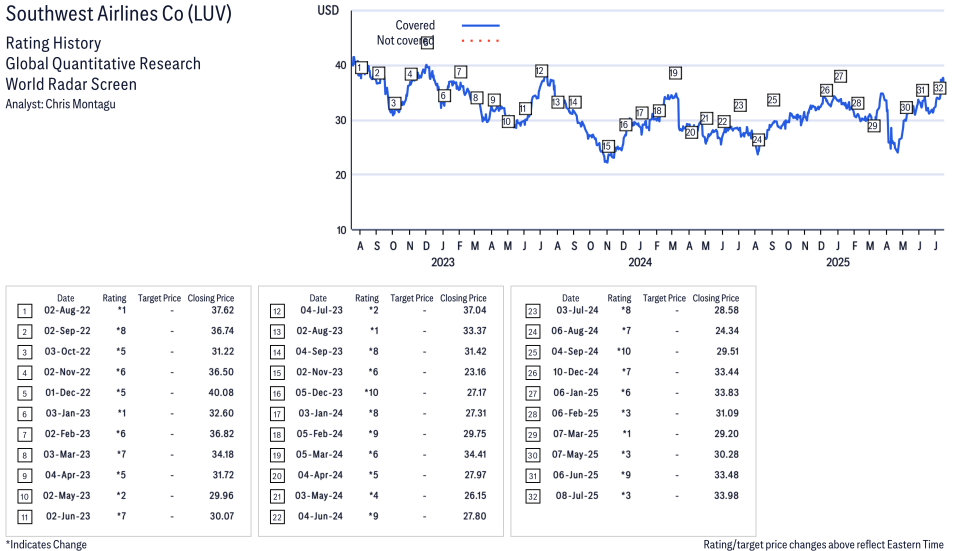The width and height of the screenshot is (955, 551).
Task: Click the USD axis label
Action: pos(328,10)
